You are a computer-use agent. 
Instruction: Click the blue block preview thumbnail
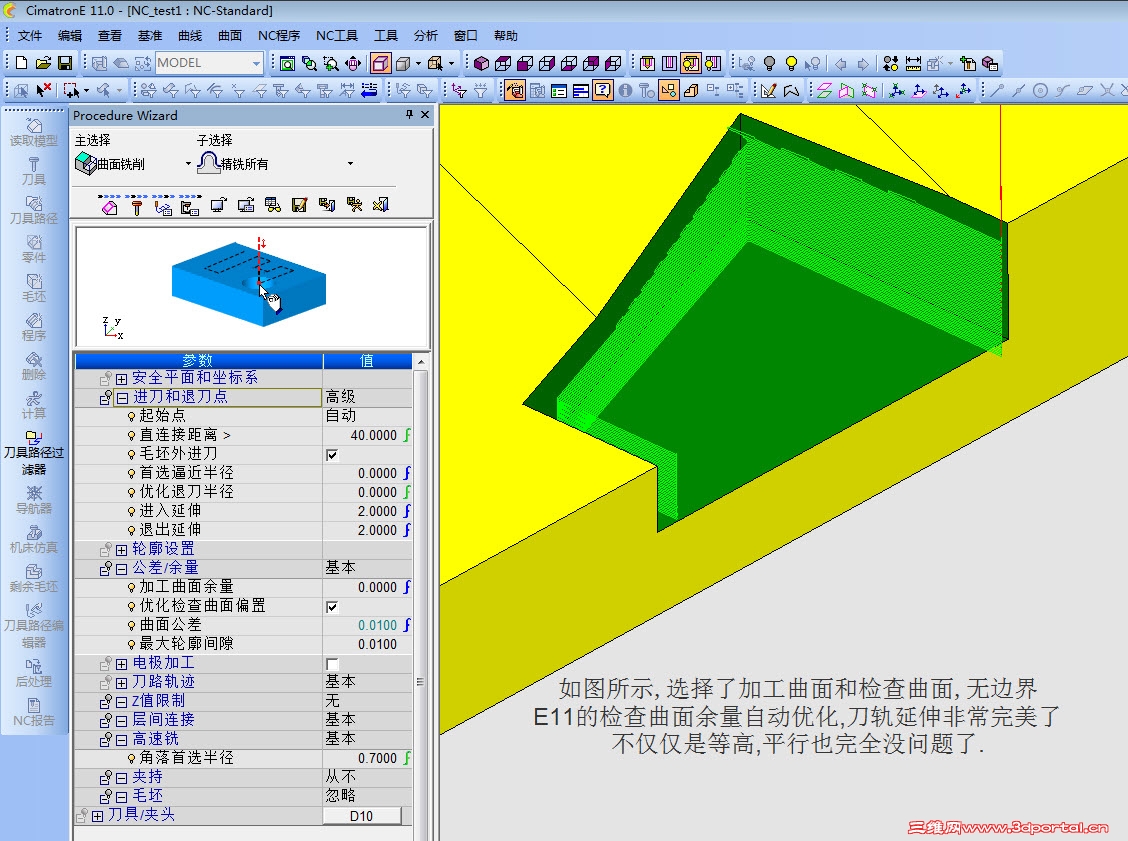pos(249,284)
